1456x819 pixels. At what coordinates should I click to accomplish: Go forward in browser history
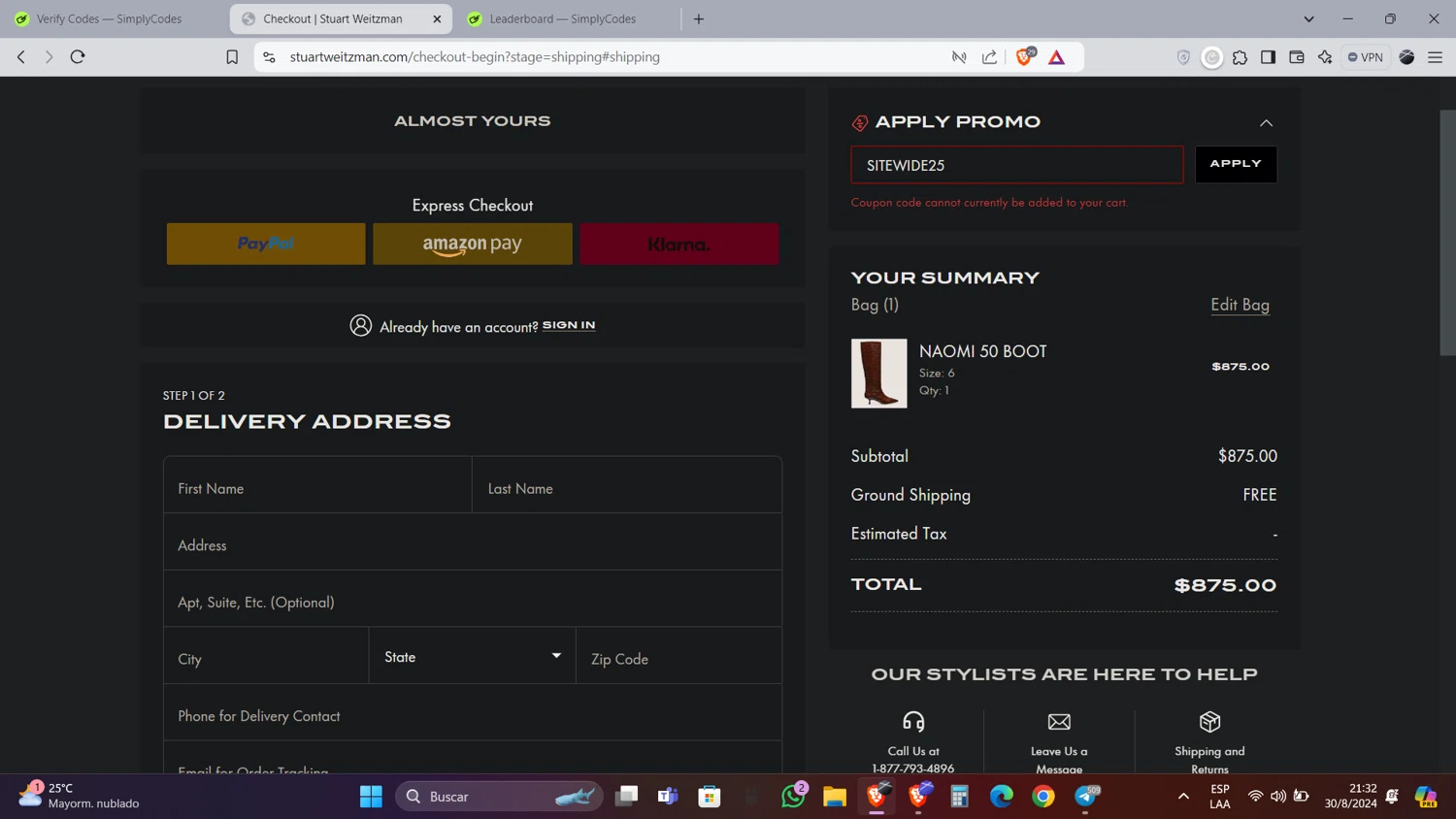pos(49,57)
